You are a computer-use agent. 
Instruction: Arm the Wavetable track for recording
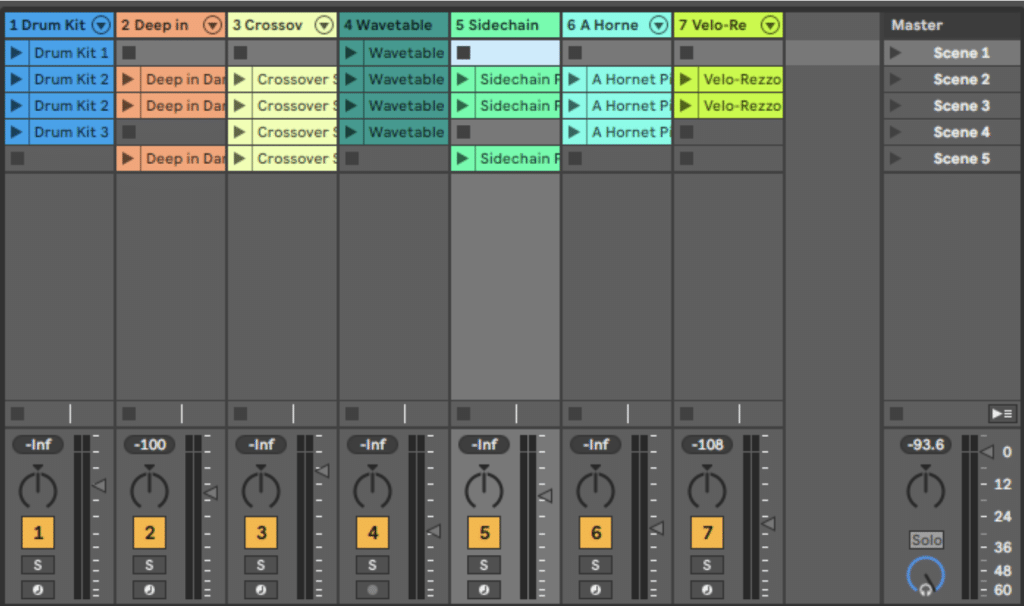click(x=372, y=589)
